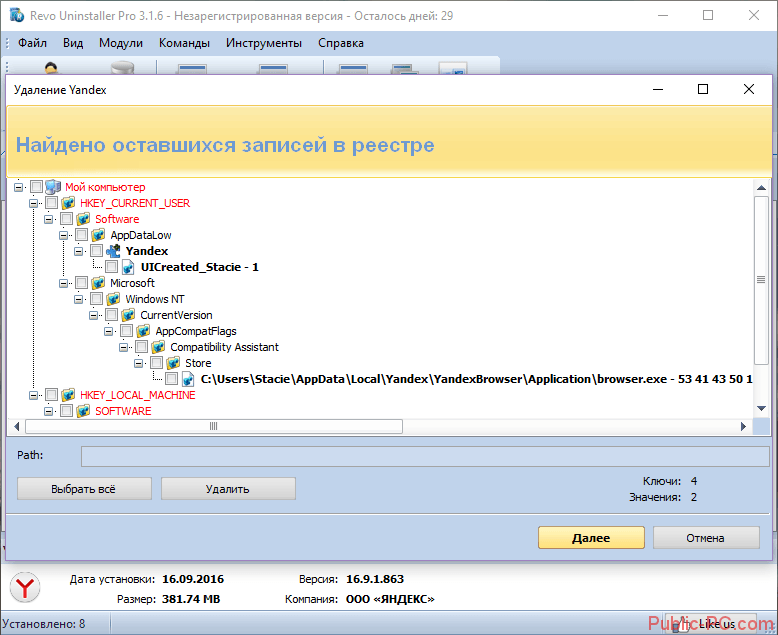This screenshot has height=635, width=778.
Task: Check the UICreated_Stacie - 1 value checkbox
Action: pyautogui.click(x=112, y=267)
